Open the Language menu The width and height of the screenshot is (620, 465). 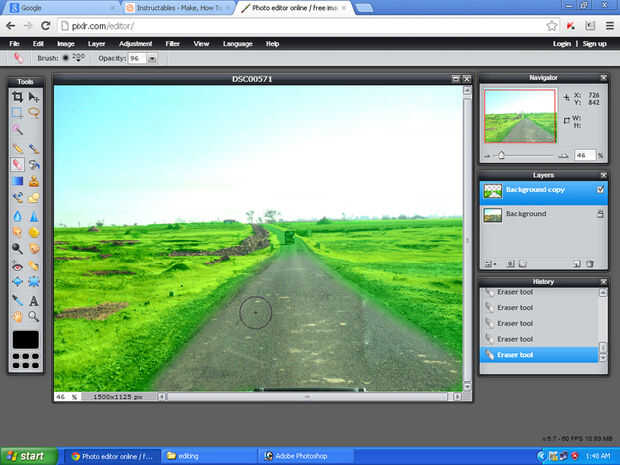[x=238, y=44]
